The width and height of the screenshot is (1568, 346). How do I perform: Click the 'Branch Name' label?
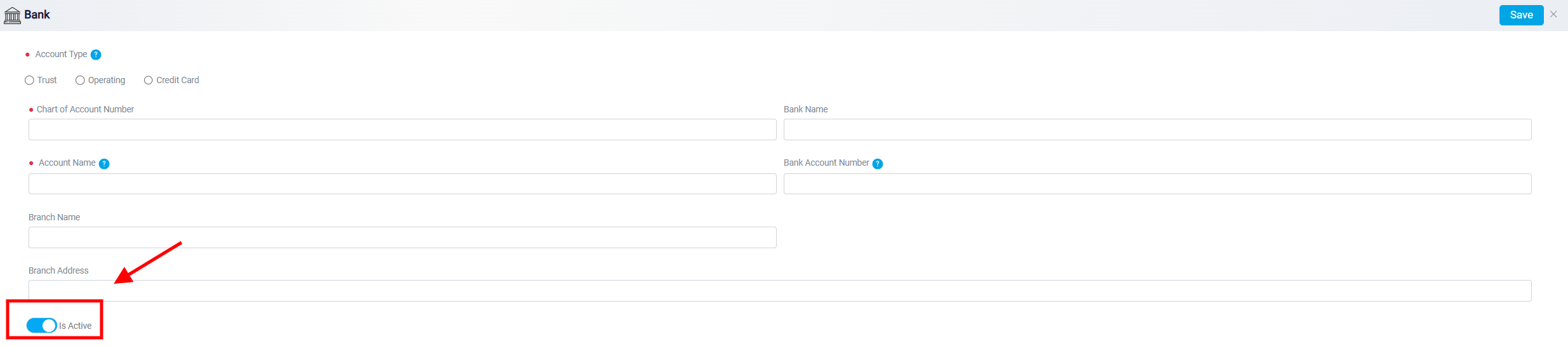click(x=54, y=217)
